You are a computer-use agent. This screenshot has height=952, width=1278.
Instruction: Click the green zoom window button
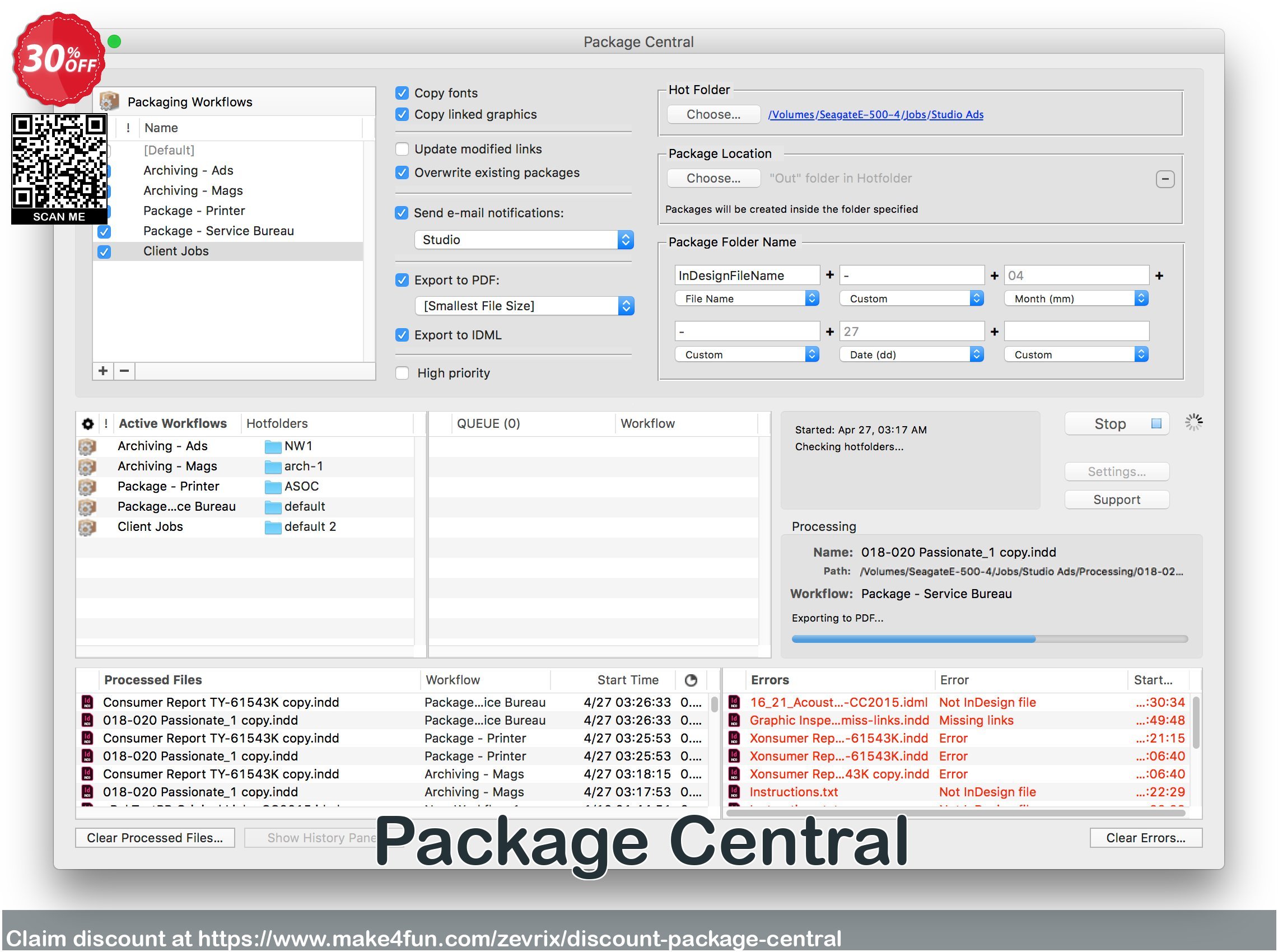point(114,41)
